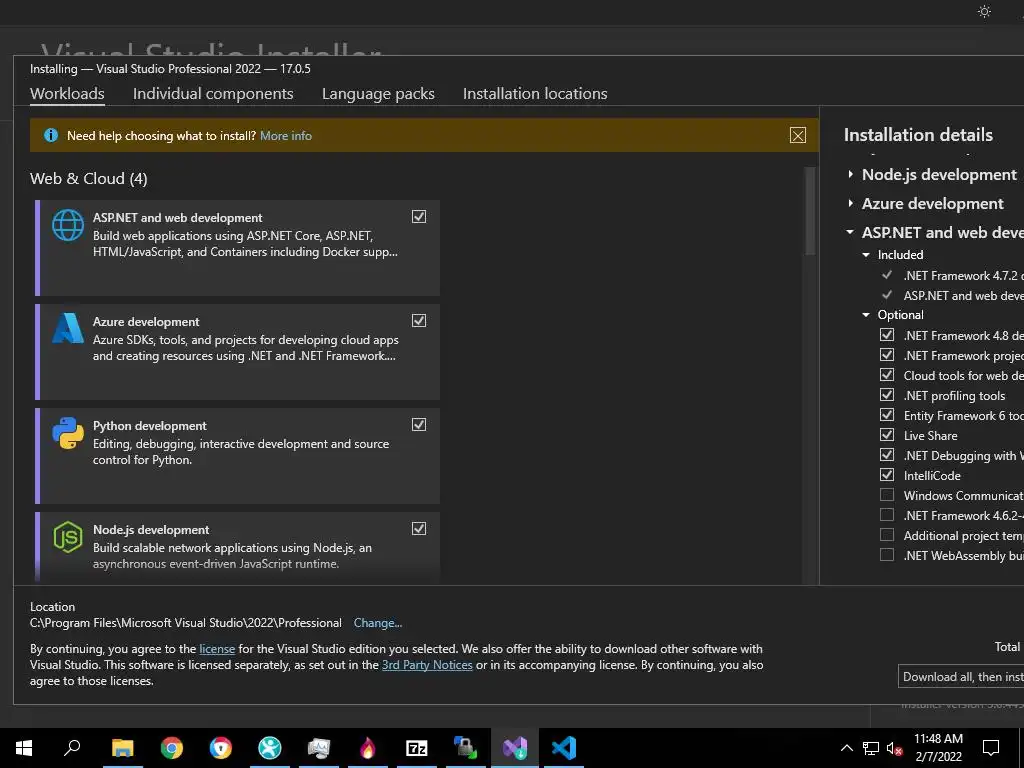Image resolution: width=1024 pixels, height=768 pixels.
Task: Switch to the Workloads tab
Action: [x=67, y=93]
